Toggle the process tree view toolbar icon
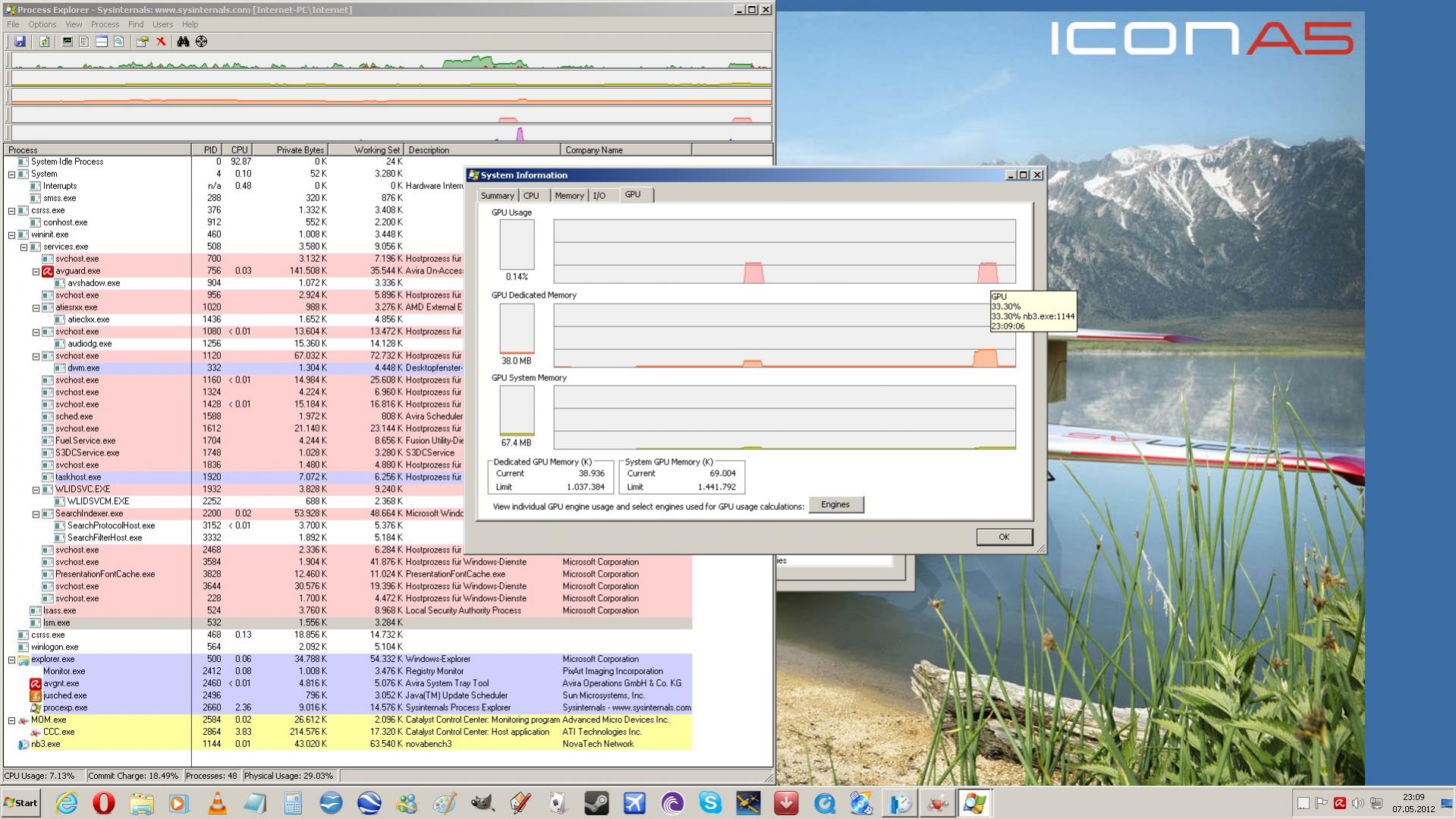This screenshot has height=819, width=1456. point(84,42)
